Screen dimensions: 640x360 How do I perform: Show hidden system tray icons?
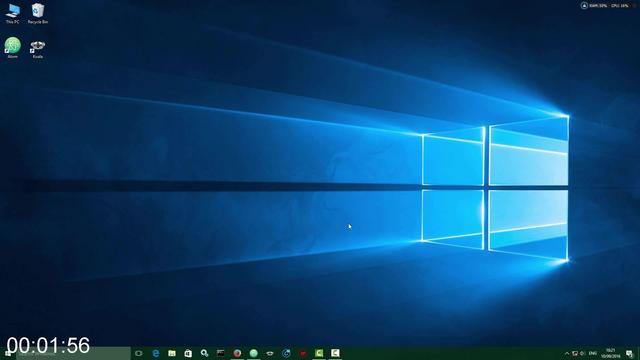pos(567,353)
